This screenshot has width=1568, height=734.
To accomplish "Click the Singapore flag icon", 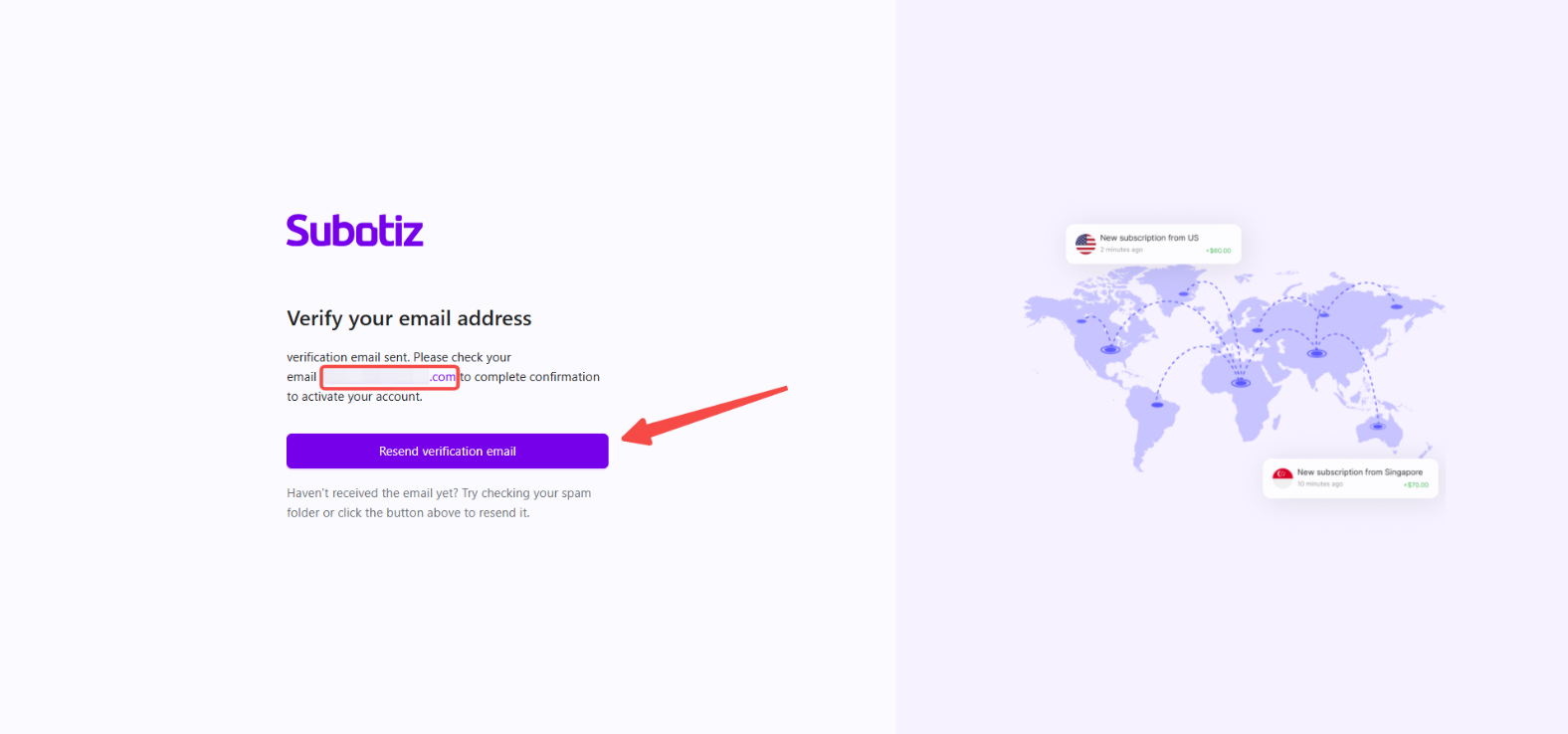I will pyautogui.click(x=1282, y=477).
